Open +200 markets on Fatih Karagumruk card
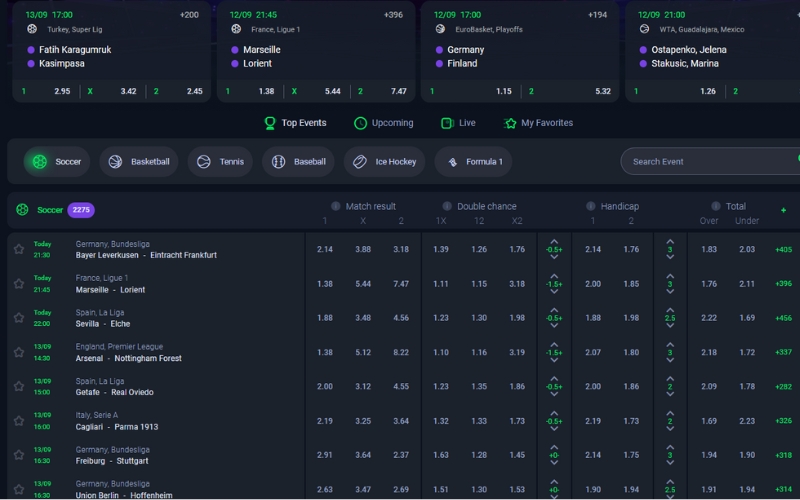The width and height of the screenshot is (800, 500). 189,15
